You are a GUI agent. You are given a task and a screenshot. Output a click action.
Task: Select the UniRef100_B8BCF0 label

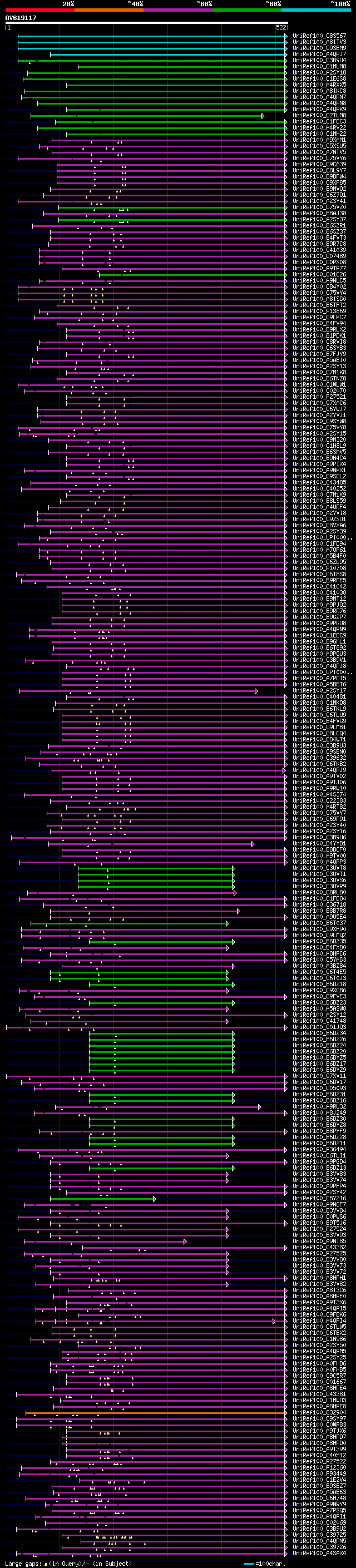tap(319, 850)
